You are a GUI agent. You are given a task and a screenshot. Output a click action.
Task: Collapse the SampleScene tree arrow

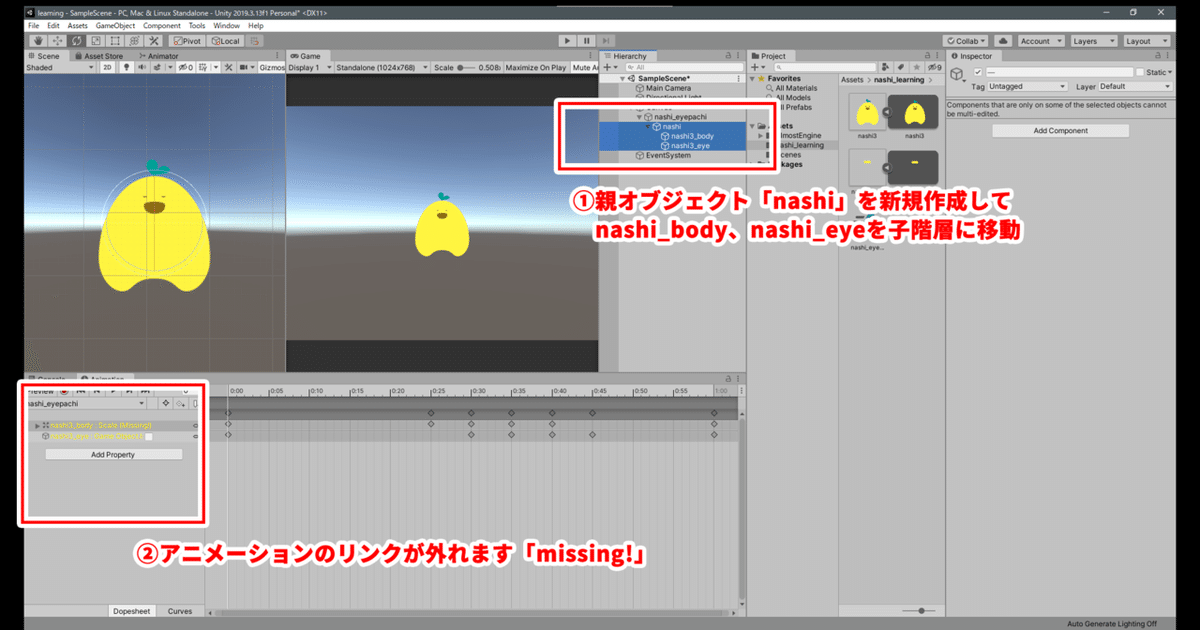point(623,78)
